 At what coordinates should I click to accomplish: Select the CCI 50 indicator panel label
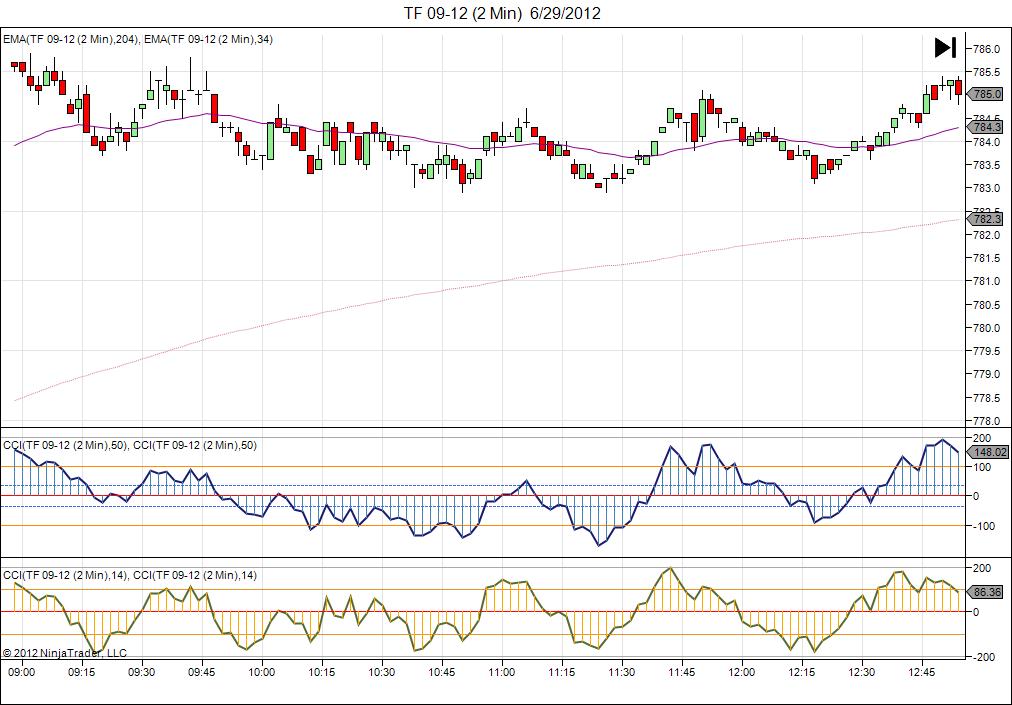(130, 445)
